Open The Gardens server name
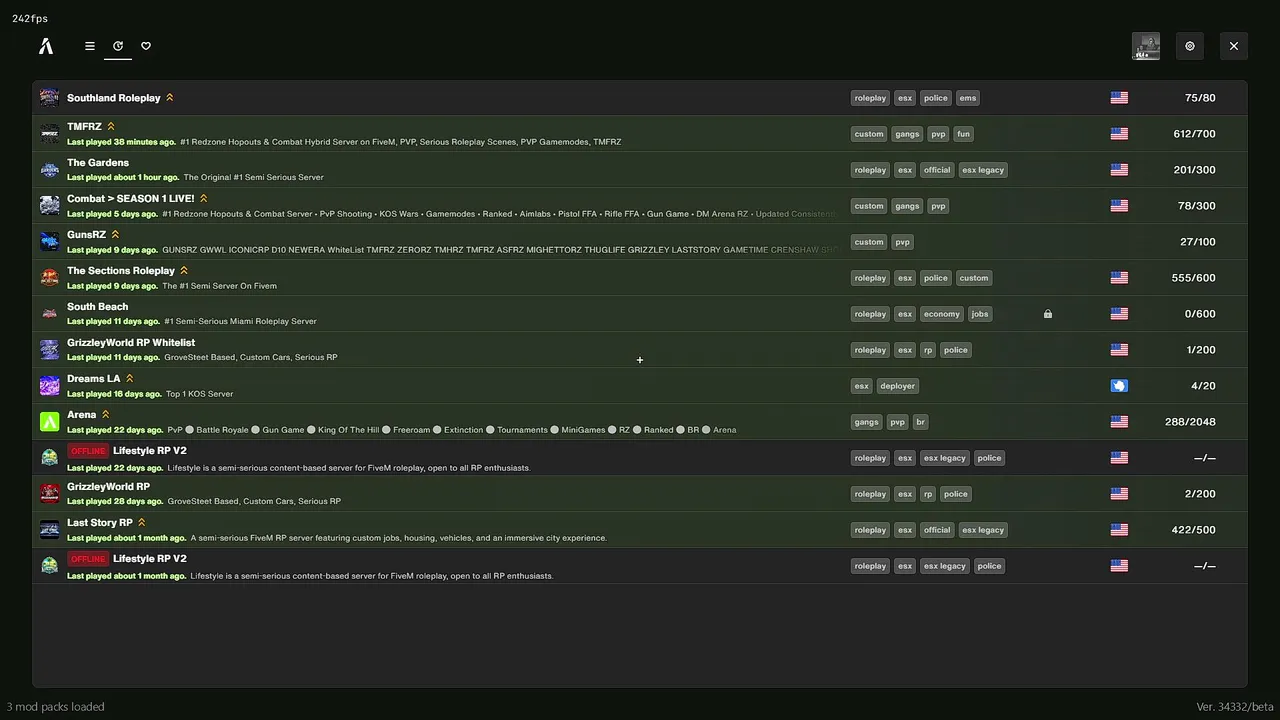The width and height of the screenshot is (1280, 720). [x=98, y=163]
